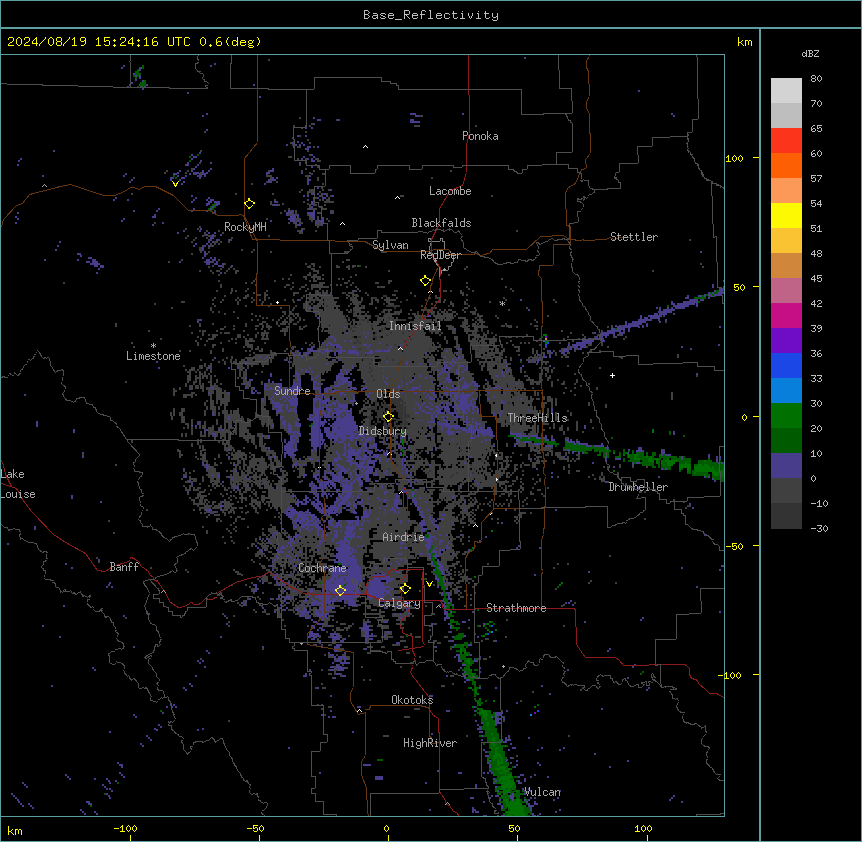Click the RockyMH label
The width and height of the screenshot is (862, 842).
245,227
